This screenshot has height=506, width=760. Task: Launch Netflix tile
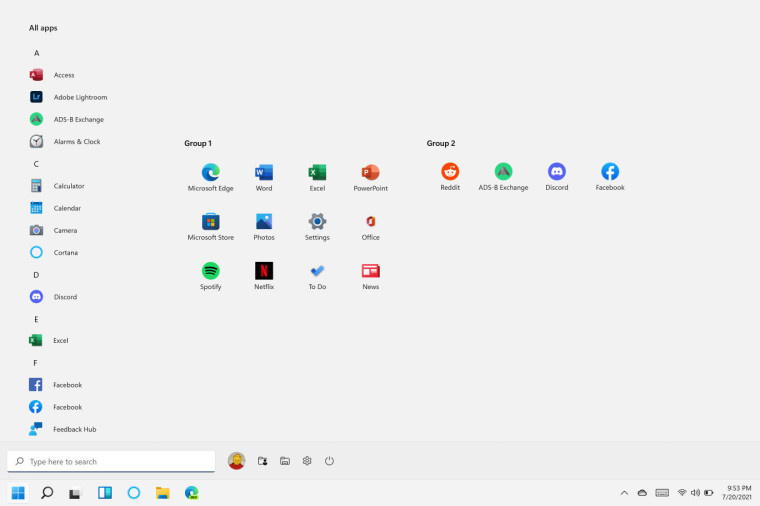click(264, 276)
